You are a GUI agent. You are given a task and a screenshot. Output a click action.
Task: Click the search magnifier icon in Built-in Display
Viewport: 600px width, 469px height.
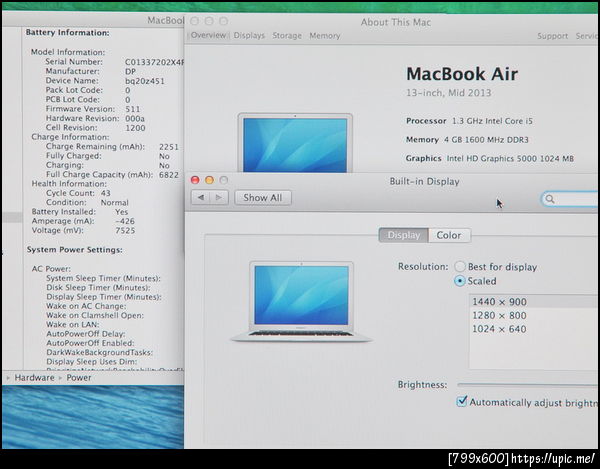pos(550,199)
